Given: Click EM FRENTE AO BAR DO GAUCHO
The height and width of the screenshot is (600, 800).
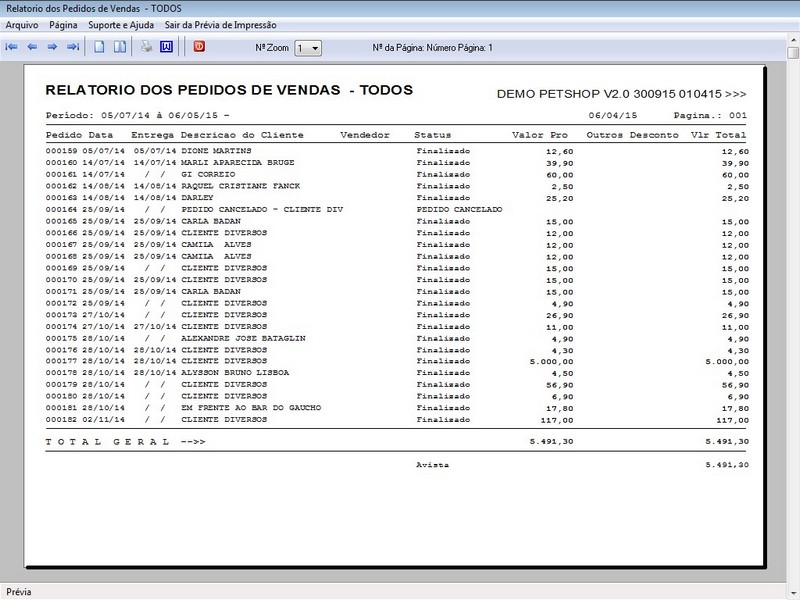Looking at the screenshot, I should pos(251,408).
